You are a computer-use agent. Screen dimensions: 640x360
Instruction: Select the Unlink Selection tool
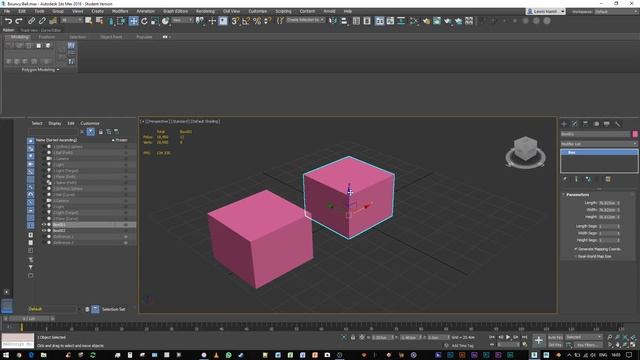click(42, 21)
